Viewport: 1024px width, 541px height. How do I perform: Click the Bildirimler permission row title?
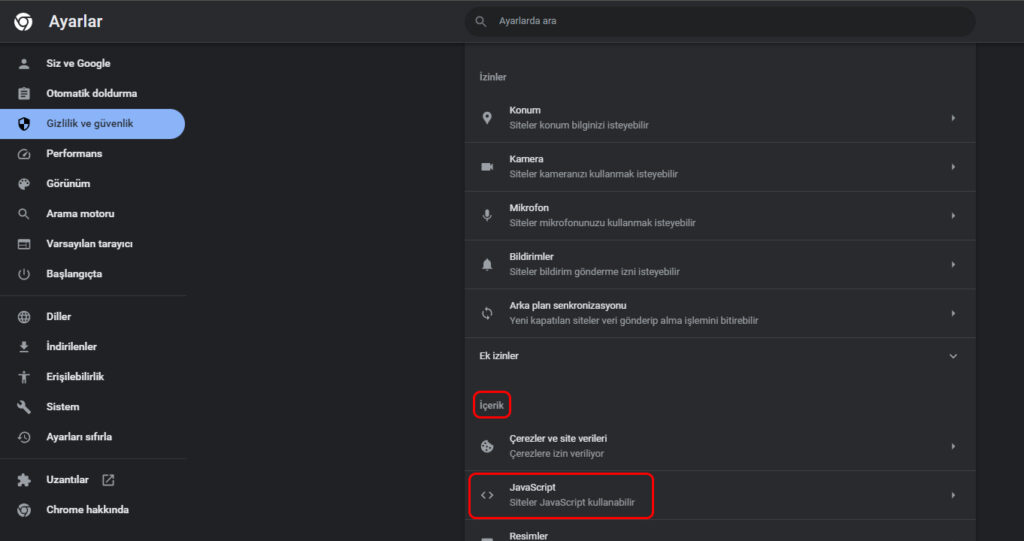[x=531, y=257]
